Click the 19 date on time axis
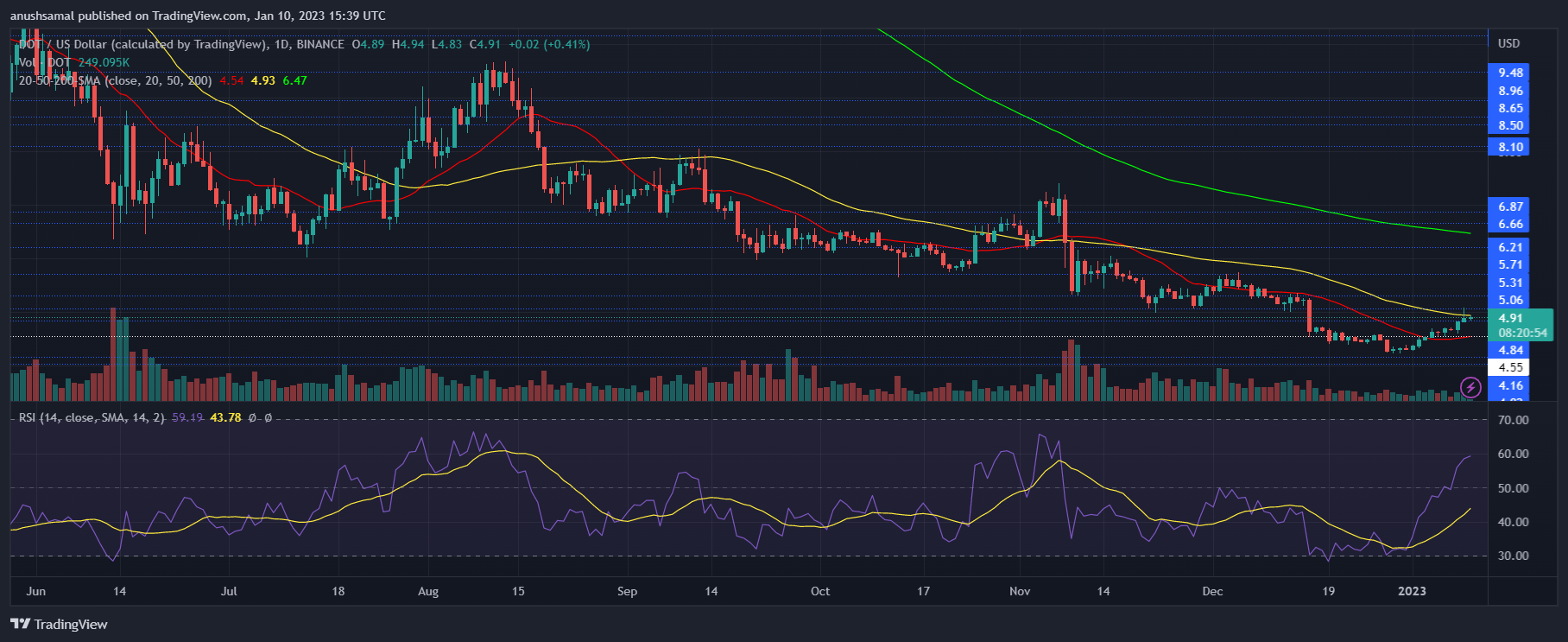 click(1329, 591)
